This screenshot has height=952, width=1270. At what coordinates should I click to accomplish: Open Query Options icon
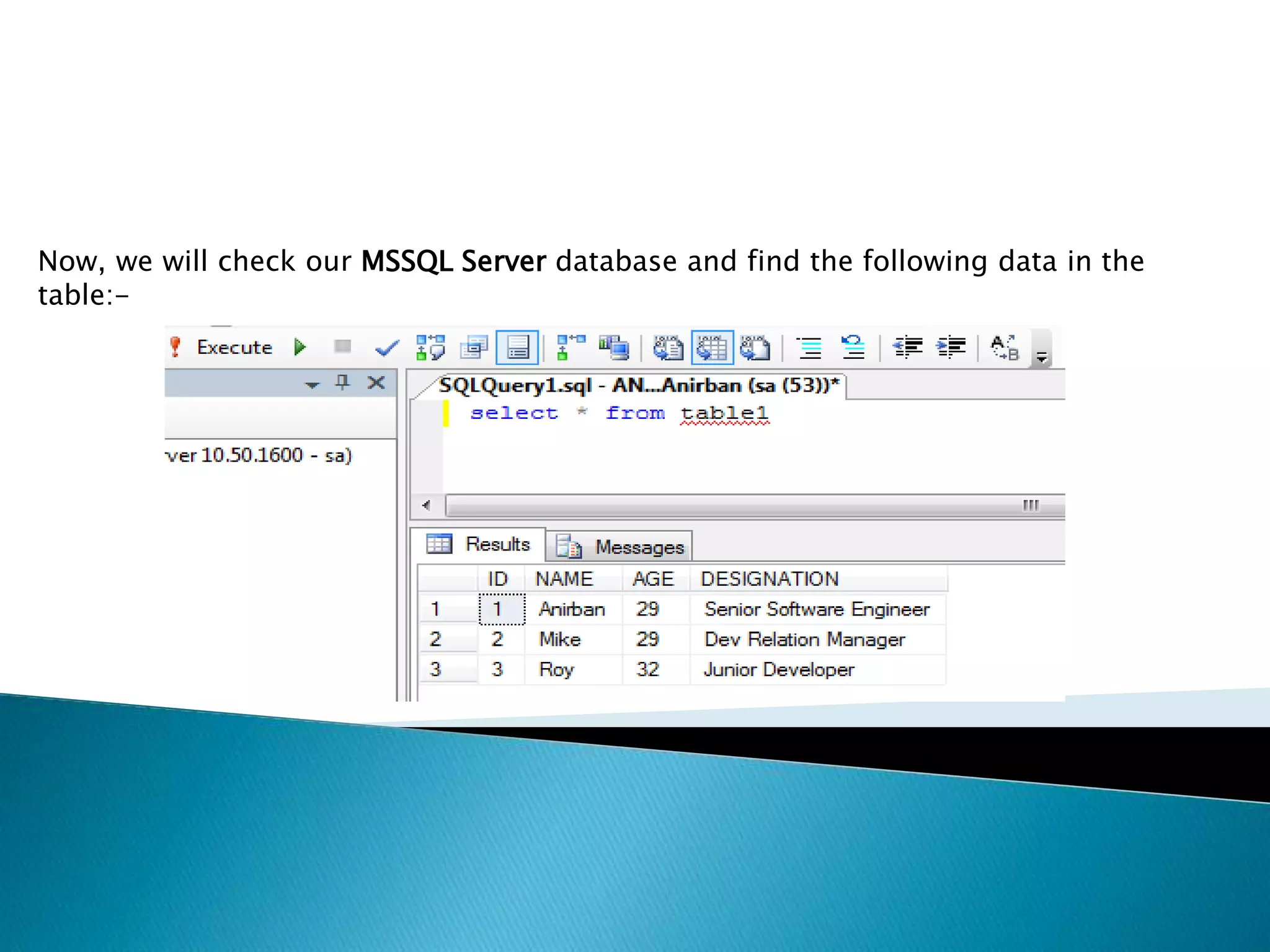click(x=474, y=348)
